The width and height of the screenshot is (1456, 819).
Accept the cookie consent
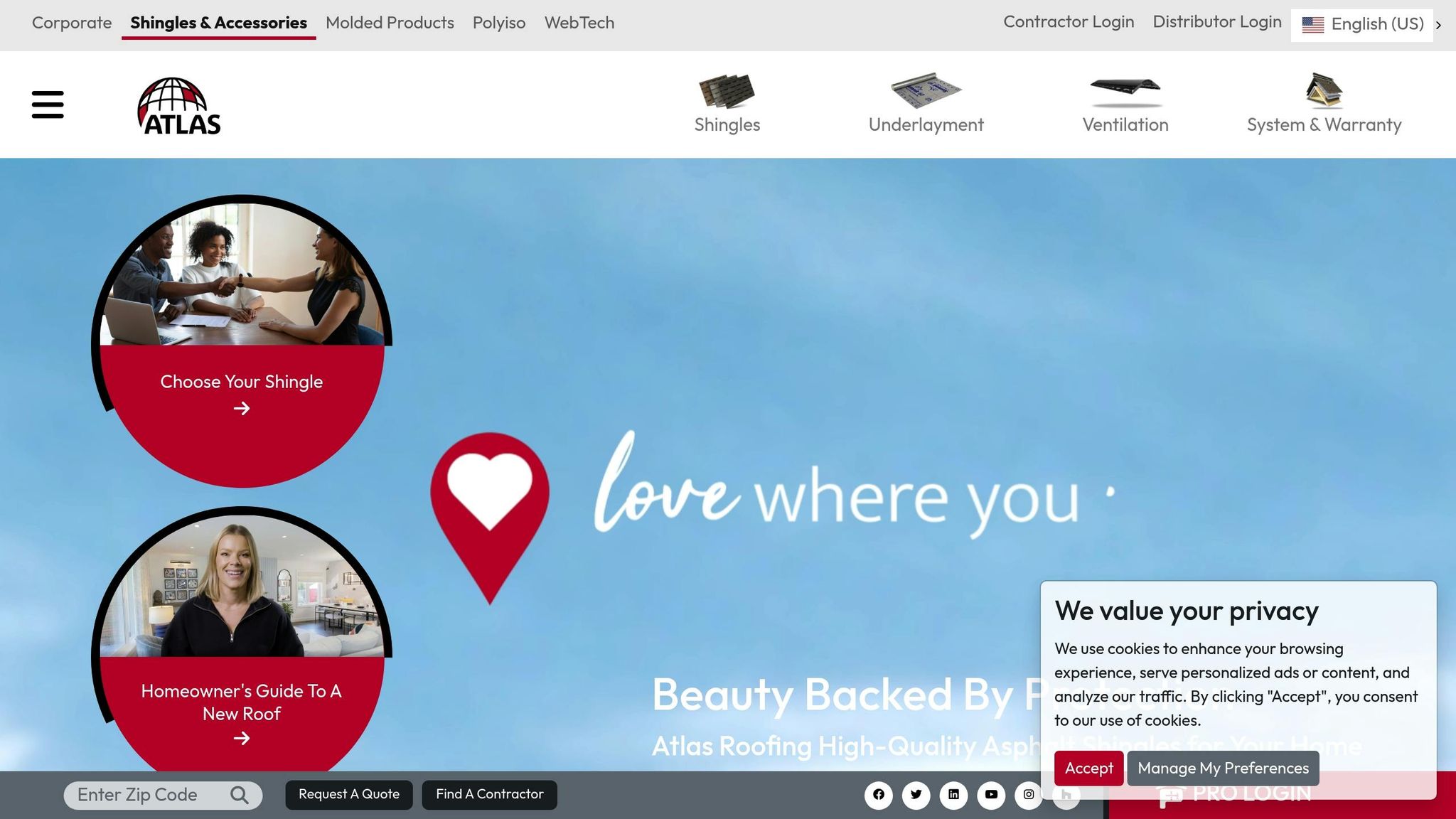tap(1088, 768)
